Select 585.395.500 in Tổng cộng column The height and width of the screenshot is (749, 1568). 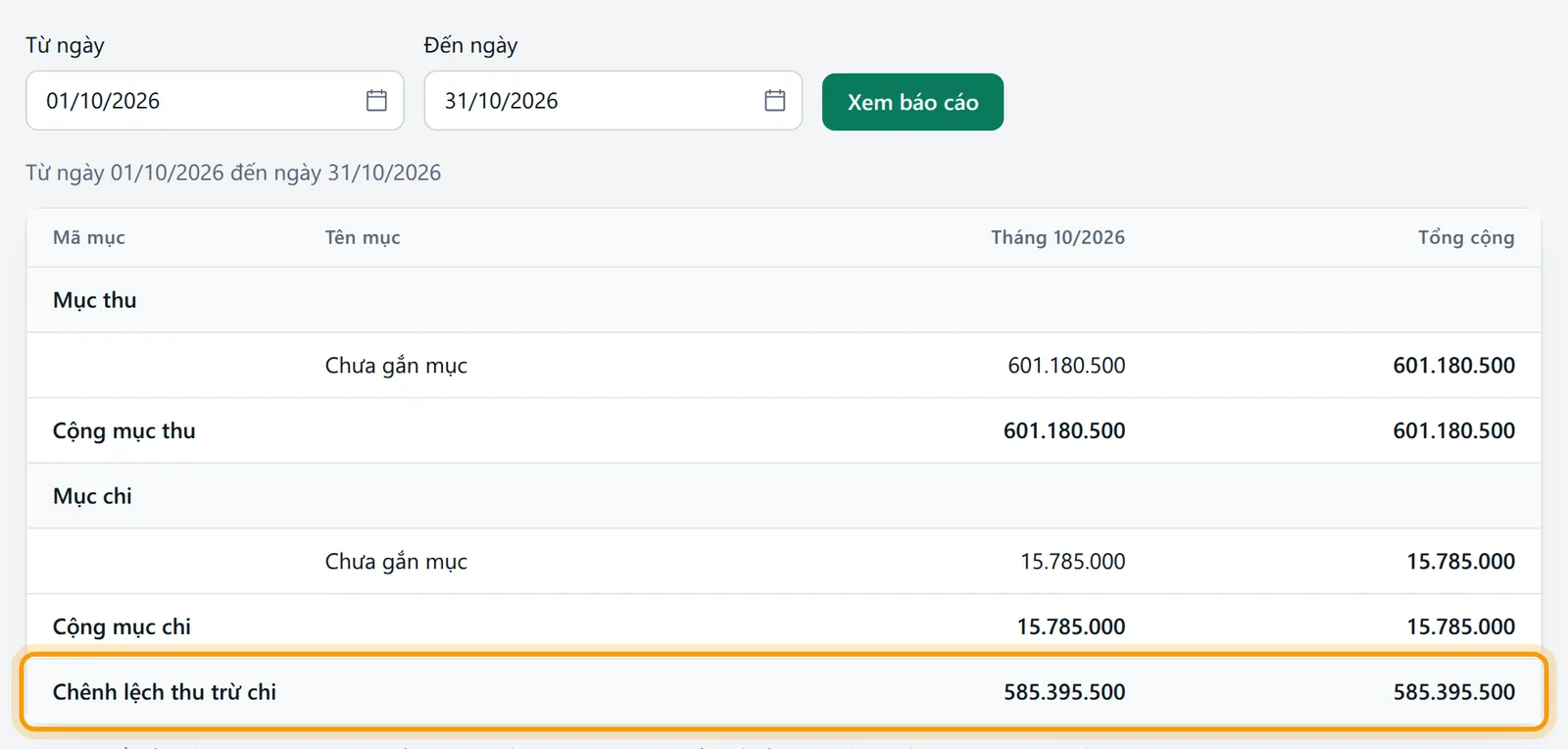[x=1454, y=692]
